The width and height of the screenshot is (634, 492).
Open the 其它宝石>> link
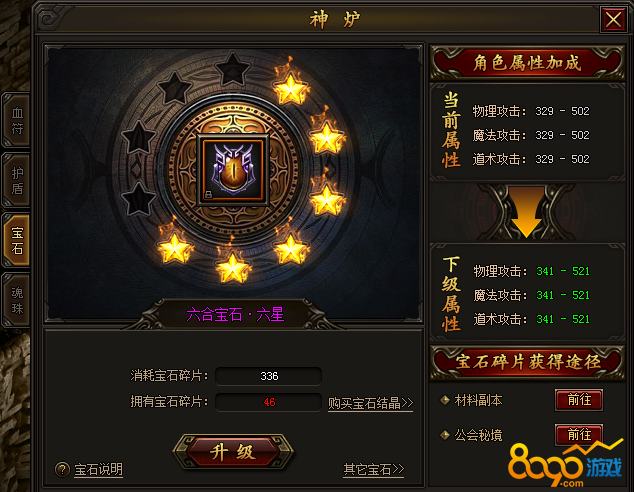(x=374, y=469)
